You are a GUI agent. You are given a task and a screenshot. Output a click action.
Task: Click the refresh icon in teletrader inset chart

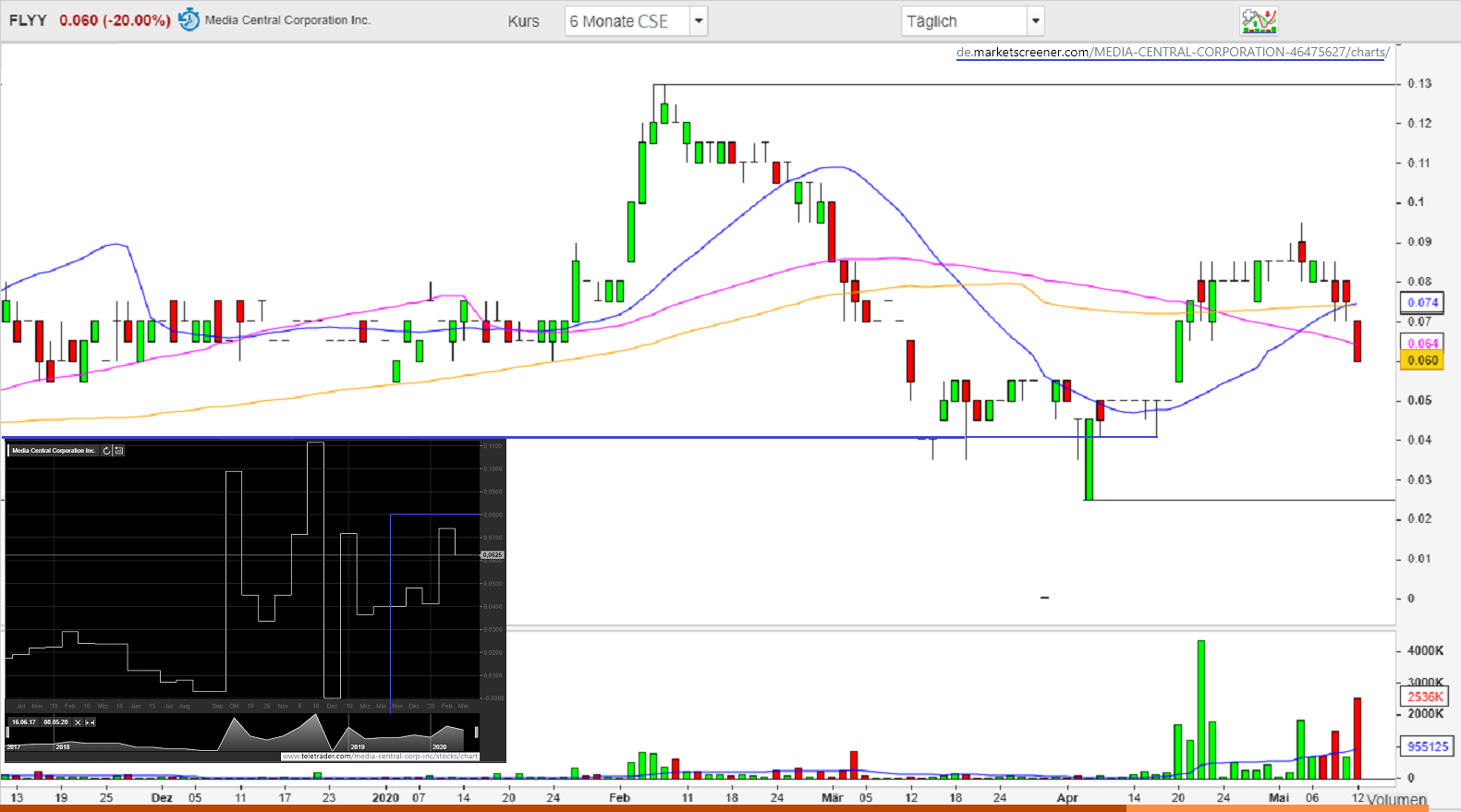[106, 451]
